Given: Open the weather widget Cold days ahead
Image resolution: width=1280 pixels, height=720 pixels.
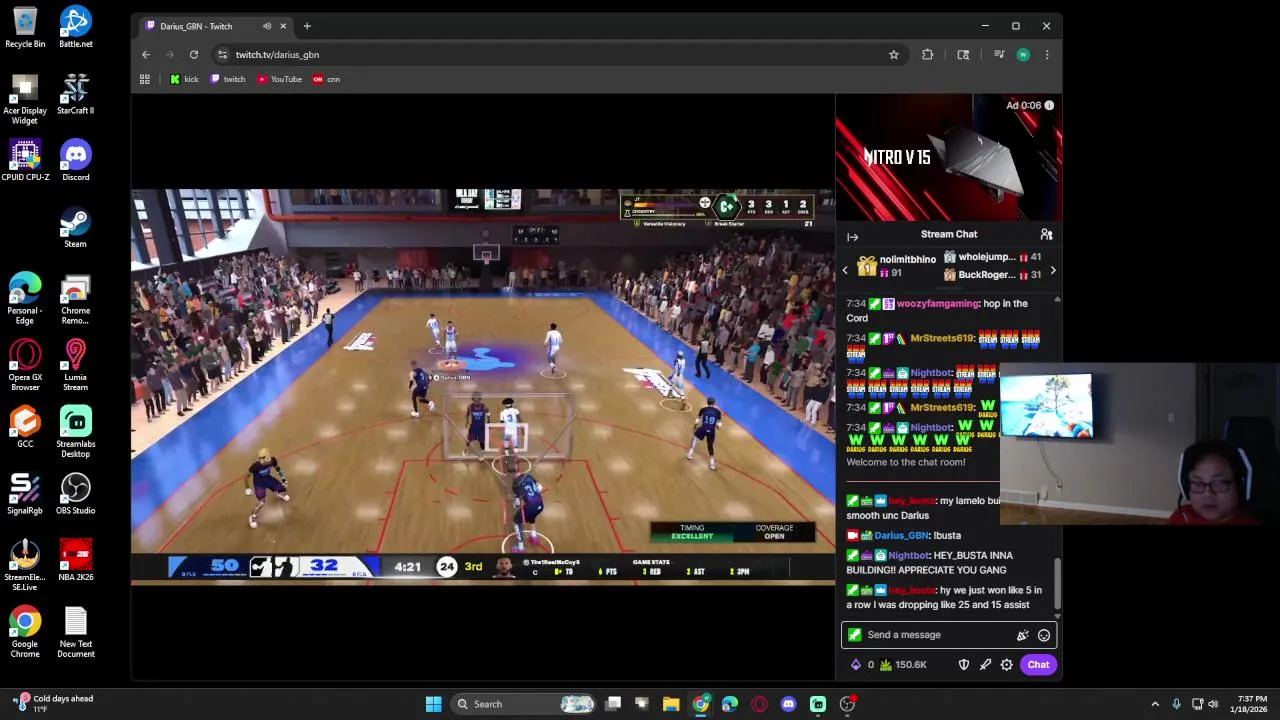Looking at the screenshot, I should click(52, 704).
